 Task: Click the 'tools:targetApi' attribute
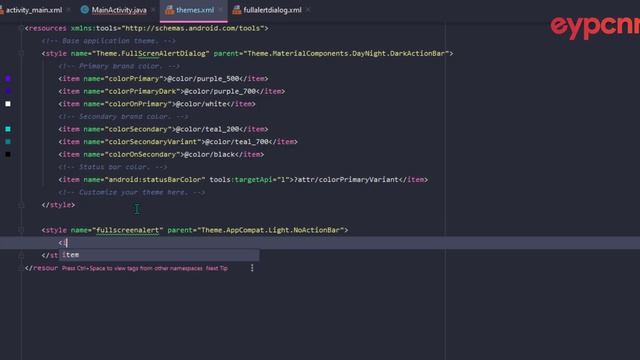pos(241,180)
